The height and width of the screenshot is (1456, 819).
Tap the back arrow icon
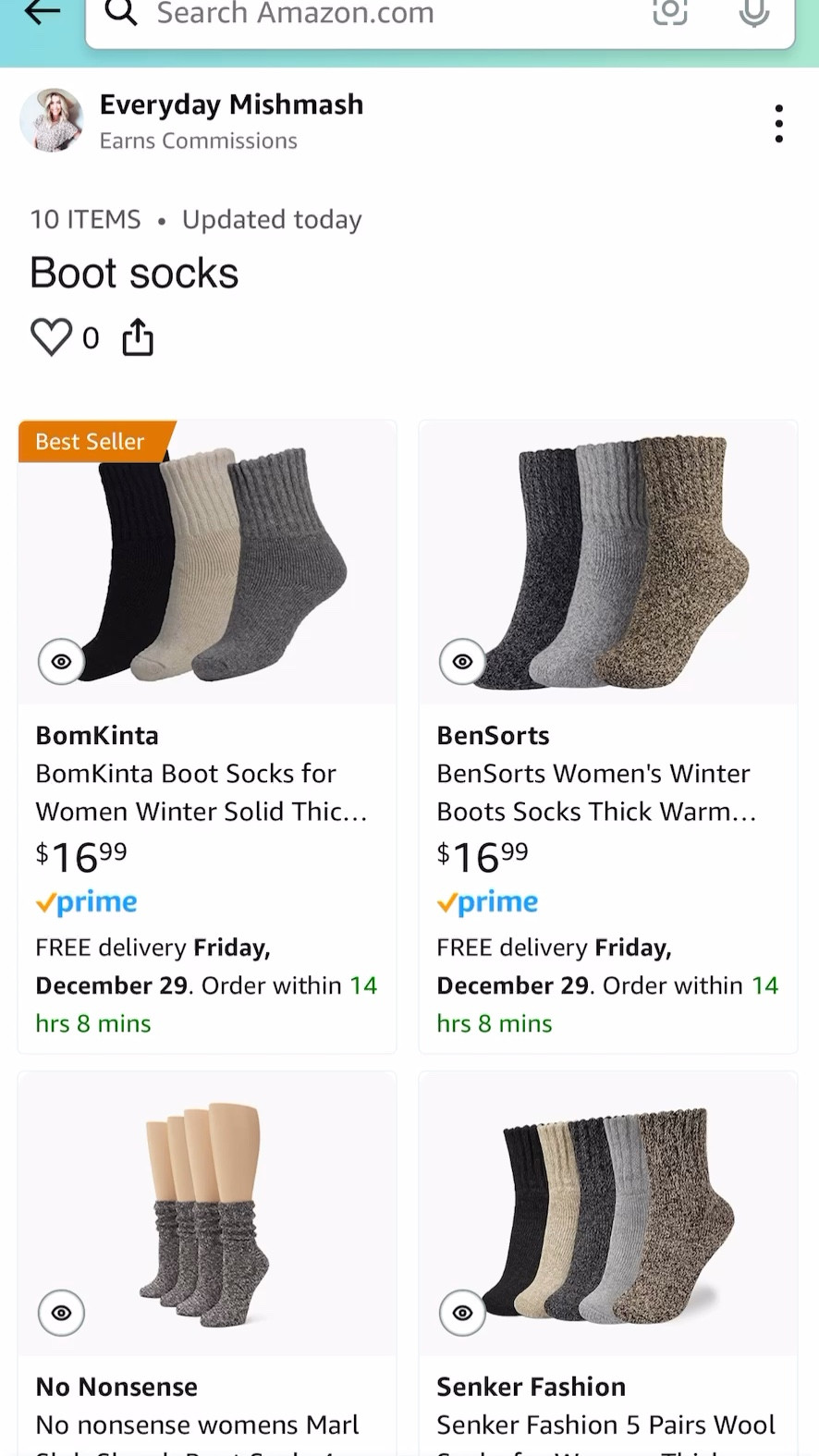(42, 12)
